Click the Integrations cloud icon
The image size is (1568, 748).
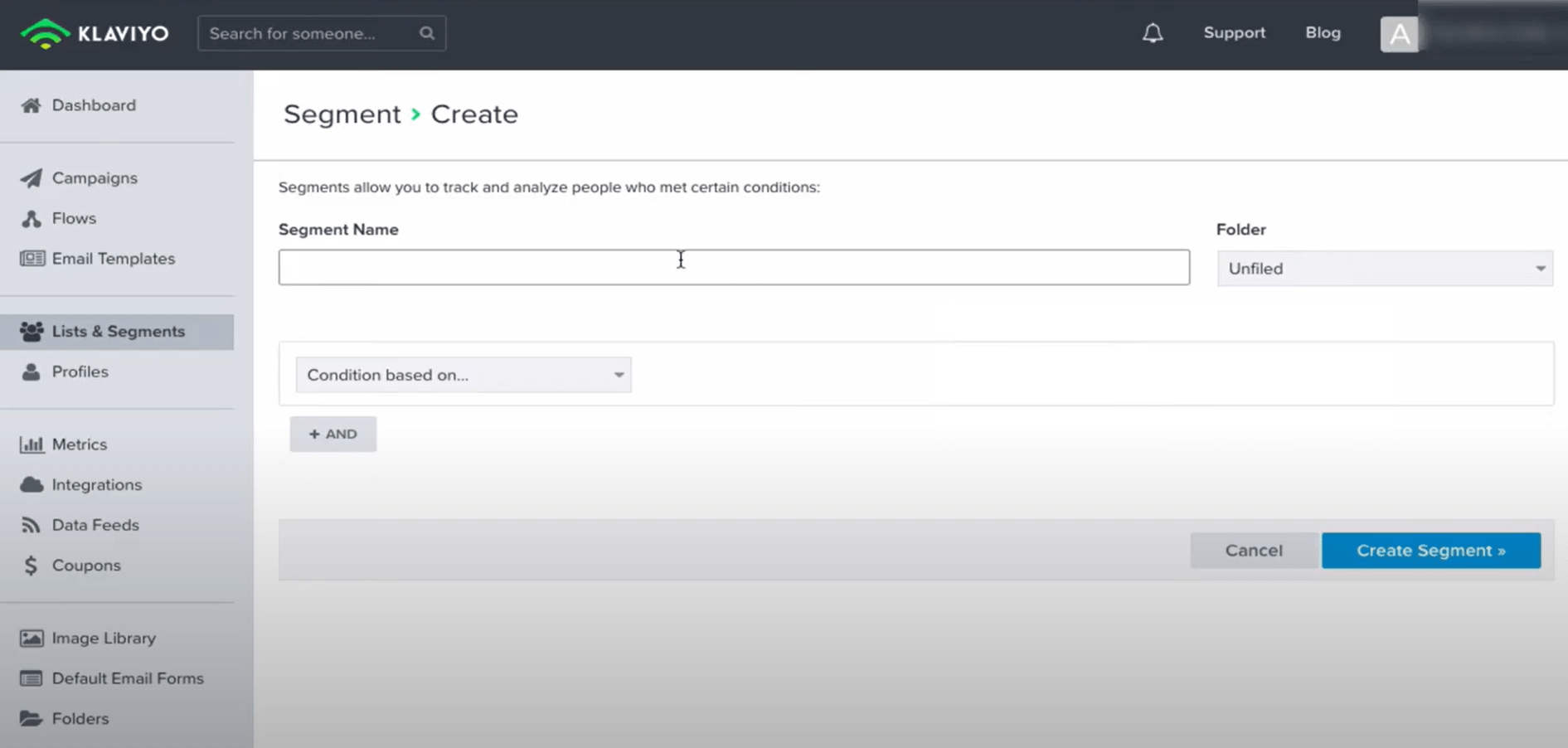tap(32, 484)
